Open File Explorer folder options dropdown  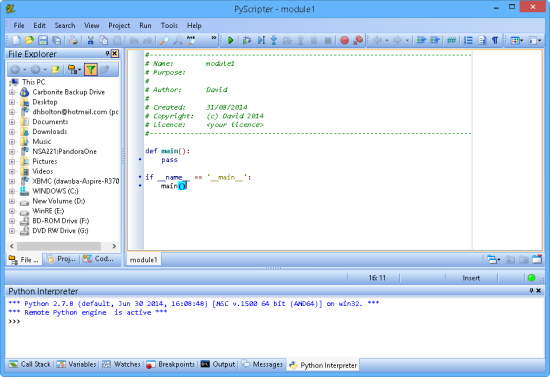tap(74, 69)
